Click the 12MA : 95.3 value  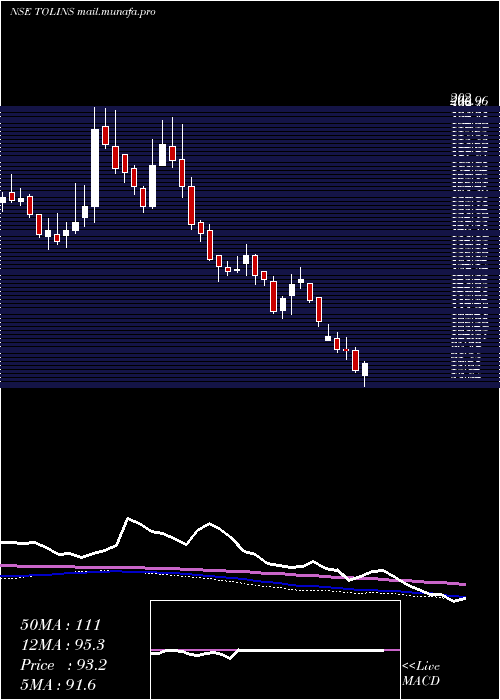63,645
